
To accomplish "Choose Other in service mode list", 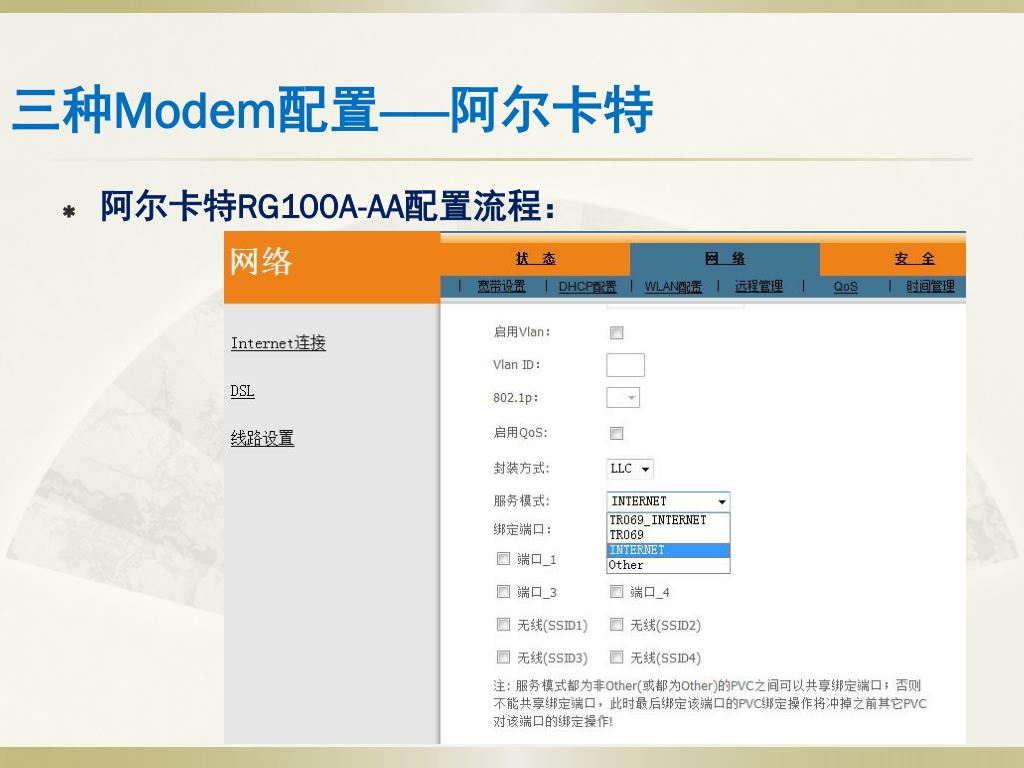I will click(668, 565).
